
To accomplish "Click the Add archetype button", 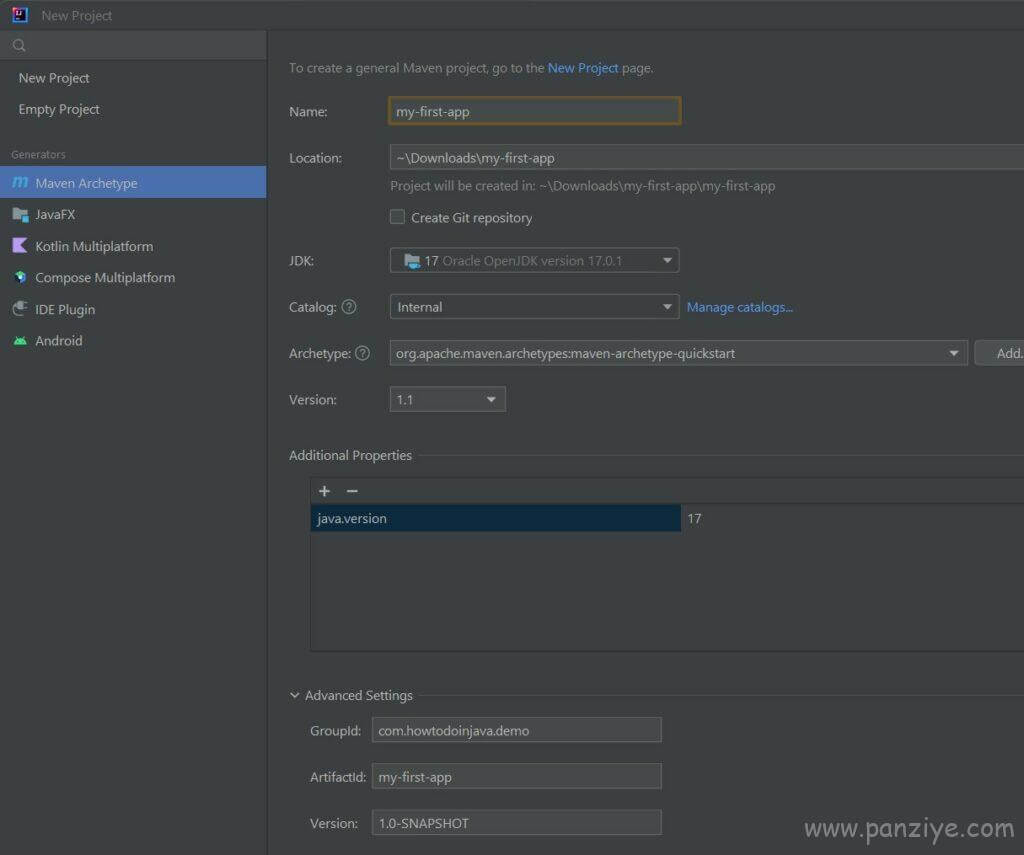I will (x=1000, y=353).
